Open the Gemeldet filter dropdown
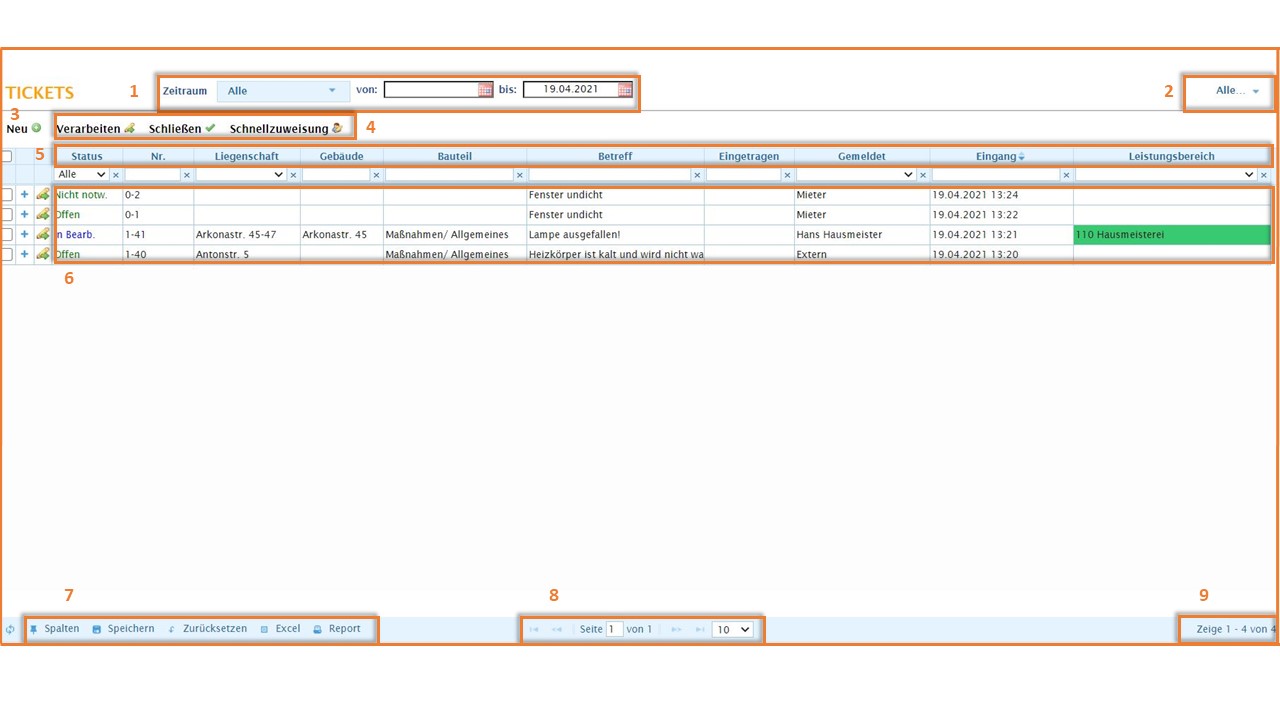 (x=856, y=175)
